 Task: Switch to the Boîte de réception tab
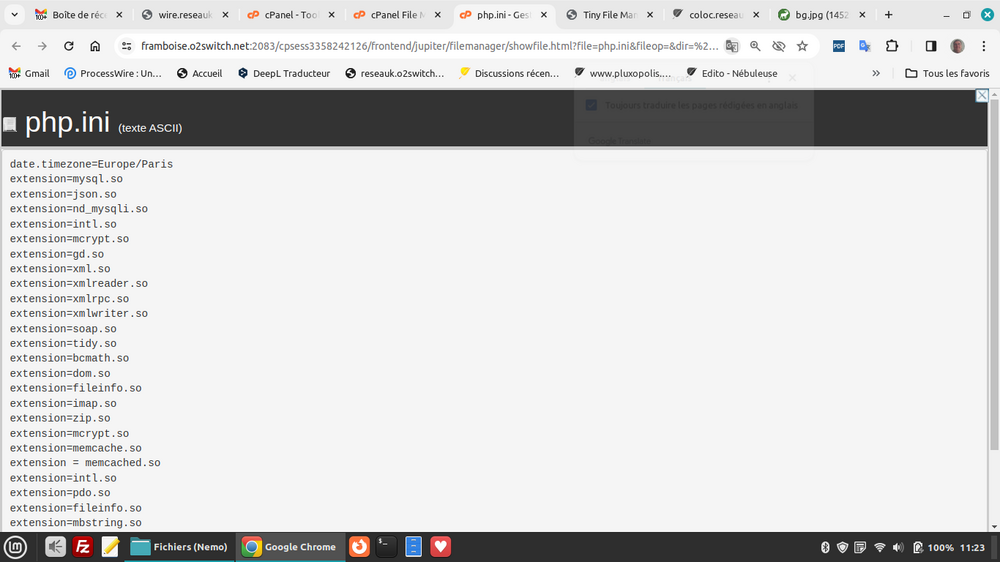(x=79, y=15)
